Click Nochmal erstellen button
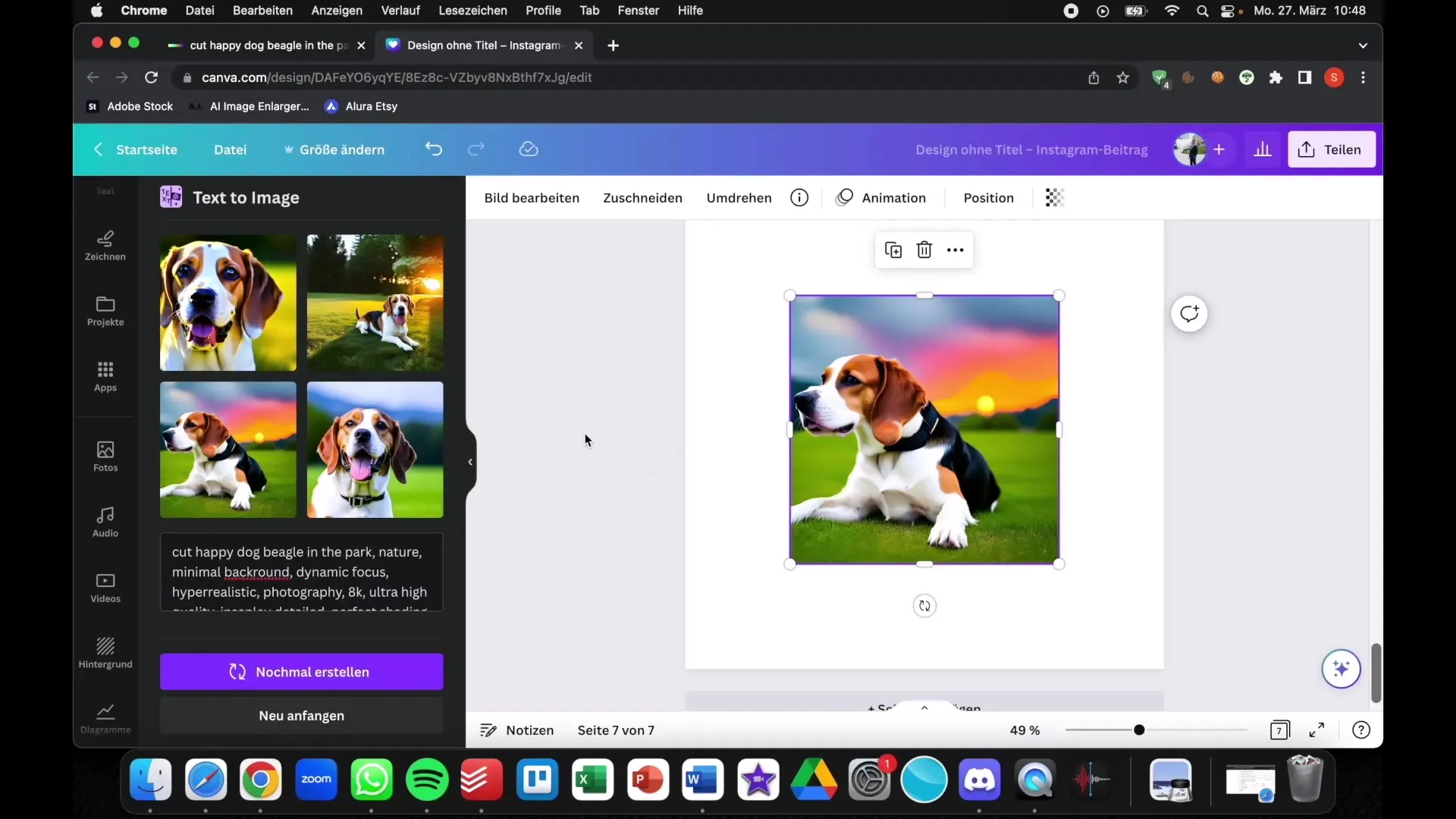 click(301, 671)
